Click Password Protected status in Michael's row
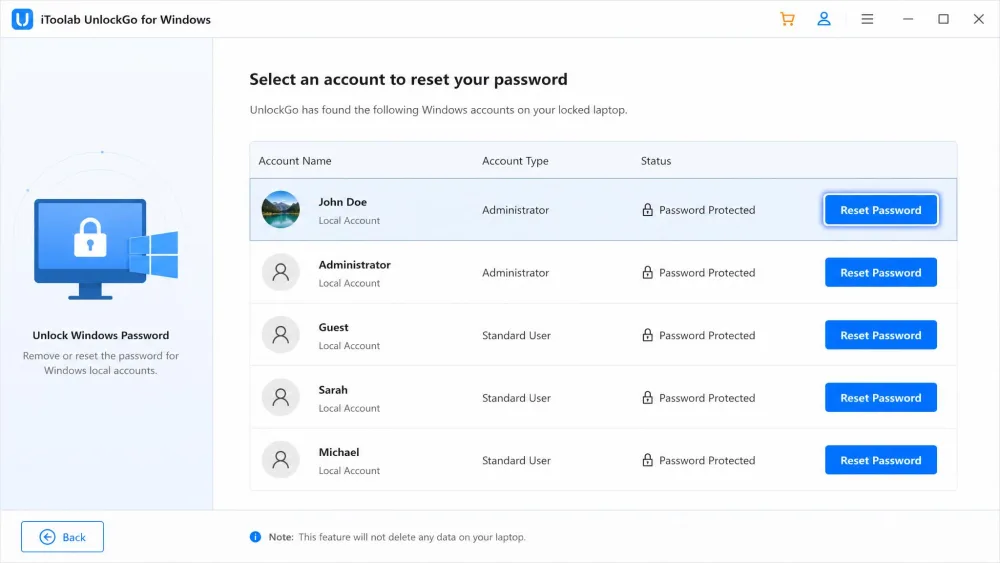This screenshot has height=563, width=1000. [x=707, y=460]
